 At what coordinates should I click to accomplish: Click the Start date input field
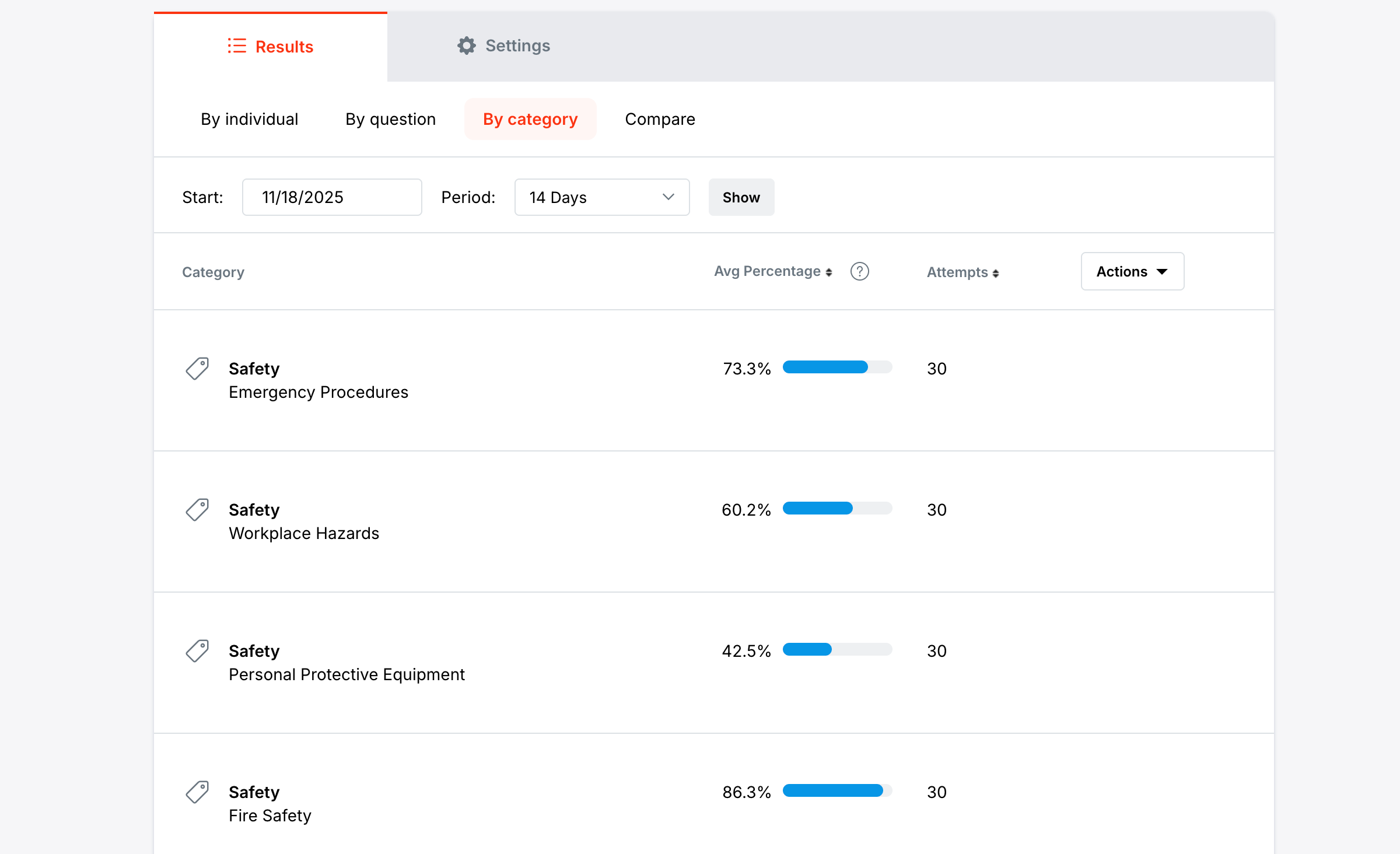[331, 197]
